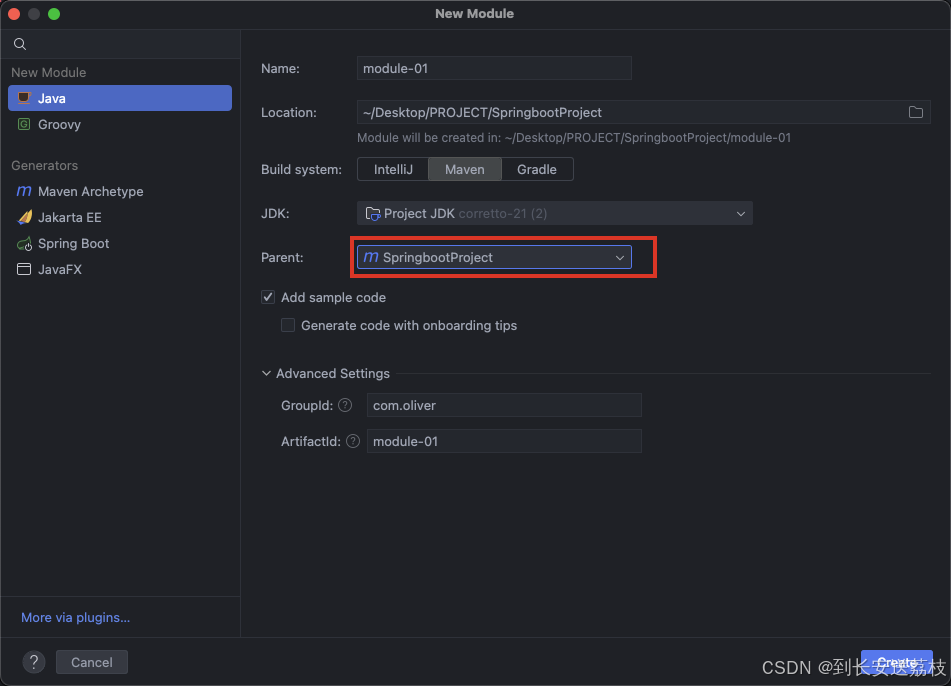Click the Java cup icon
The height and width of the screenshot is (686, 951).
(x=24, y=98)
